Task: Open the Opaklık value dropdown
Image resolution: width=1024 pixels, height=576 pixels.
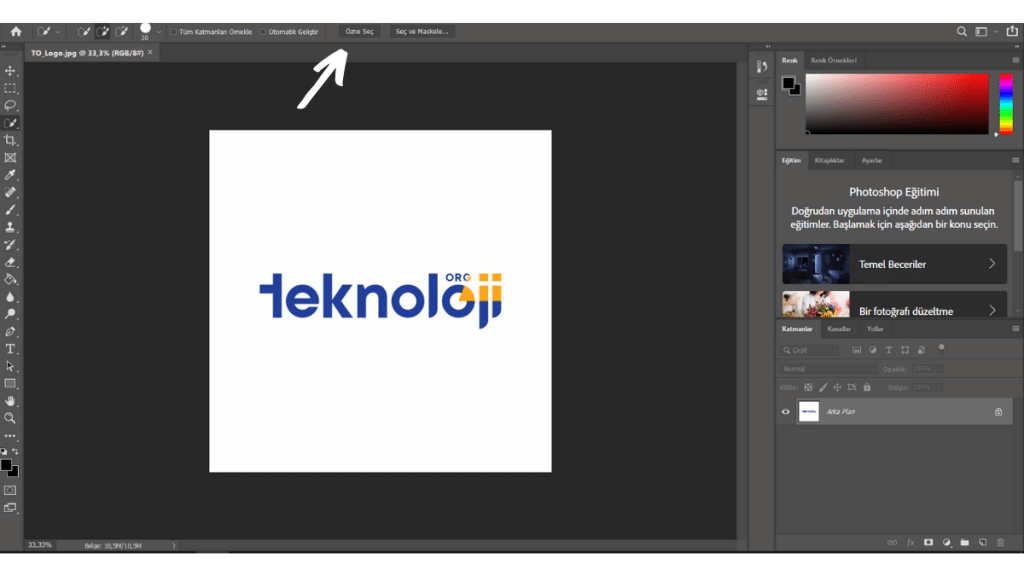Action: [939, 369]
